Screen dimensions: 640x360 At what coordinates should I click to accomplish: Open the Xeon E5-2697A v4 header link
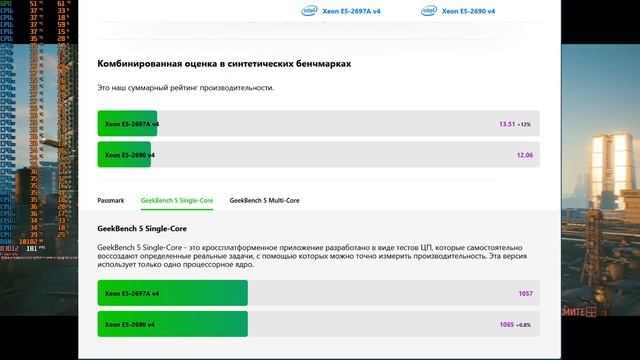coord(351,11)
